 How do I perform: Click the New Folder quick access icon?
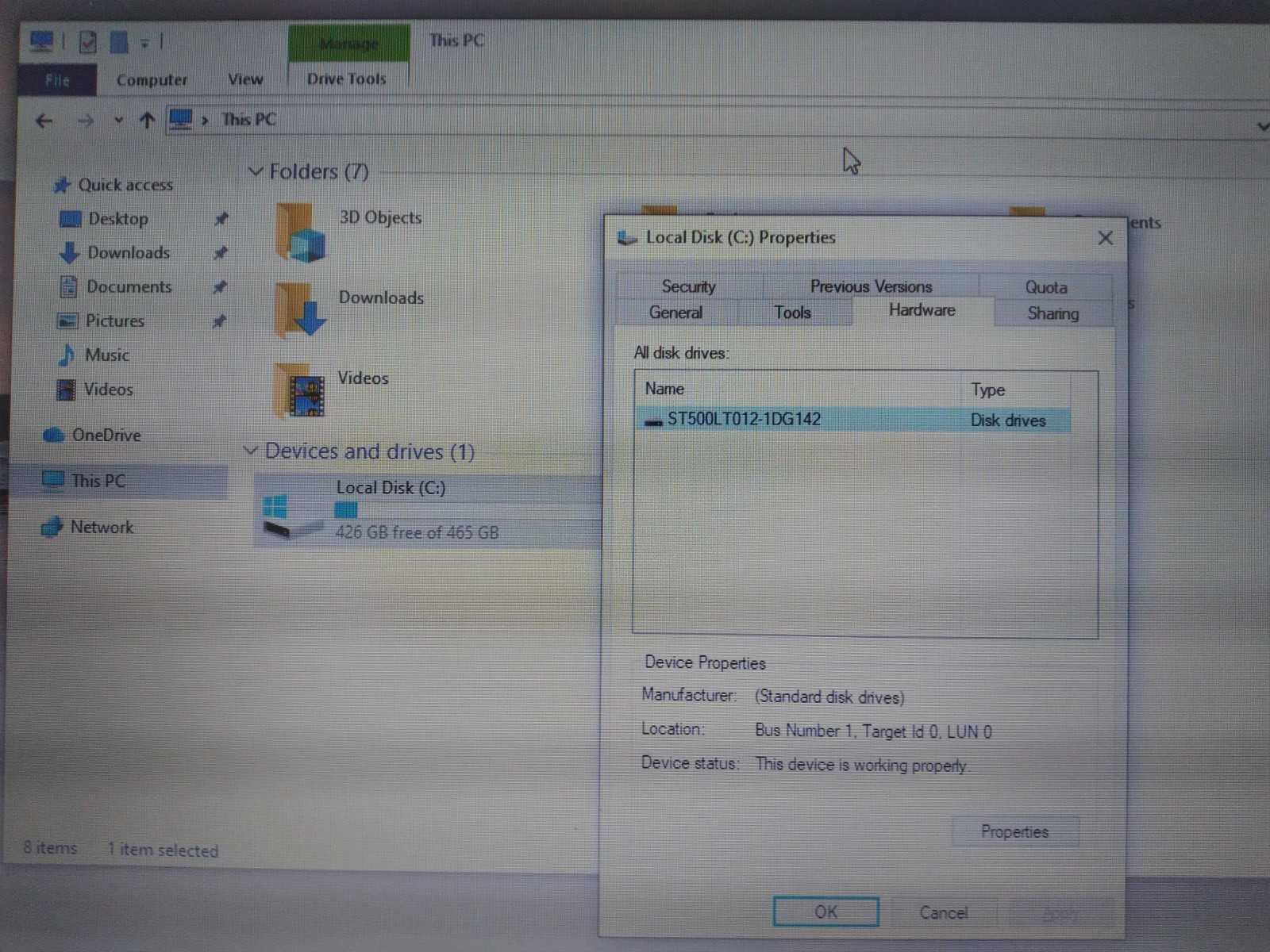click(x=119, y=41)
